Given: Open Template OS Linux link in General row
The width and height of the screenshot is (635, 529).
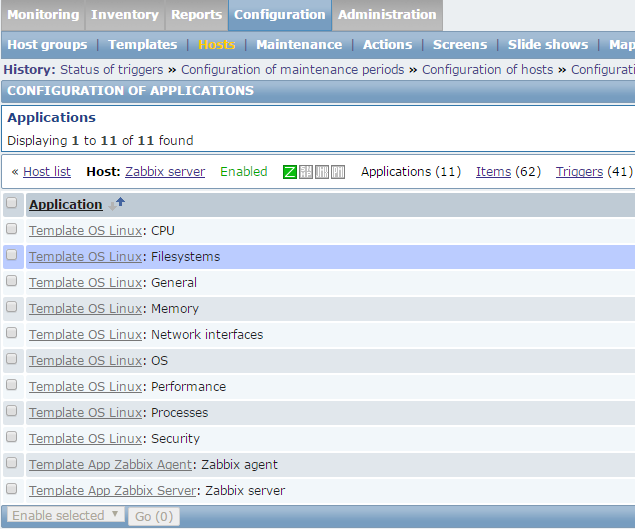Looking at the screenshot, I should point(85,282).
